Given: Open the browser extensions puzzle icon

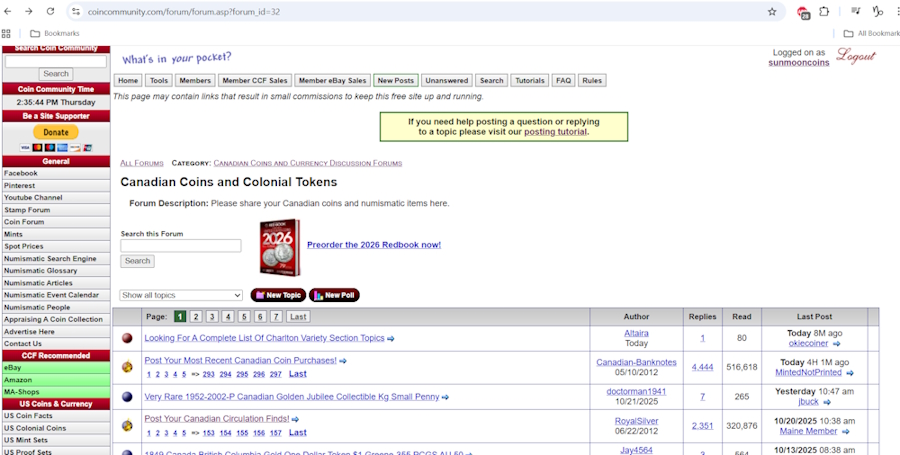Looking at the screenshot, I should click(824, 11).
